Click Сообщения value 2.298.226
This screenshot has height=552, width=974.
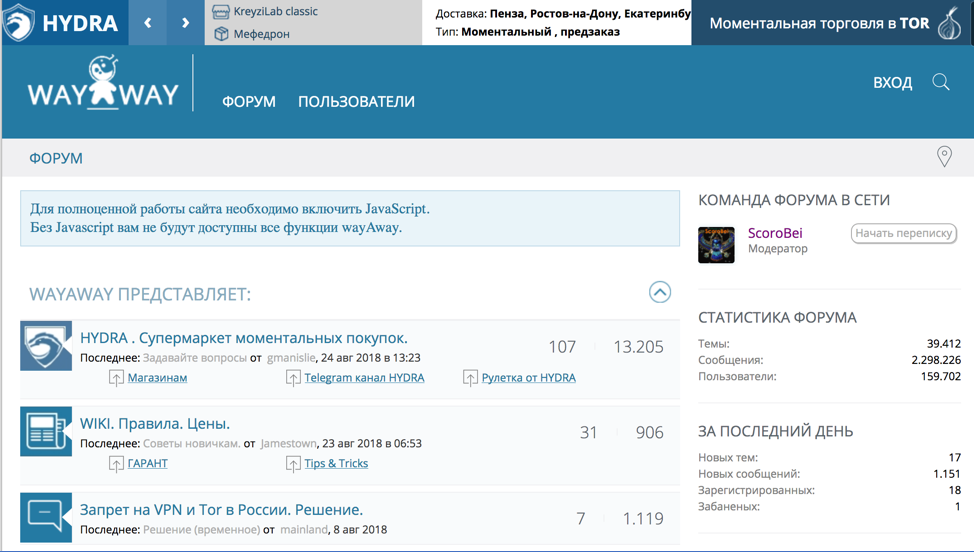point(936,360)
